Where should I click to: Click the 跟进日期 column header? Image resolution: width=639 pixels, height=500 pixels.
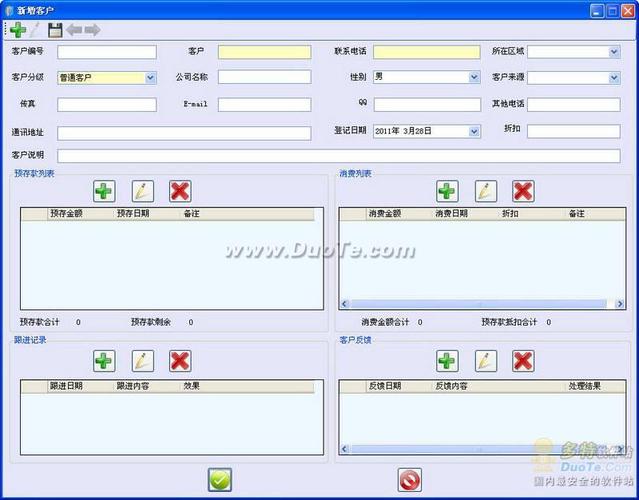click(80, 386)
